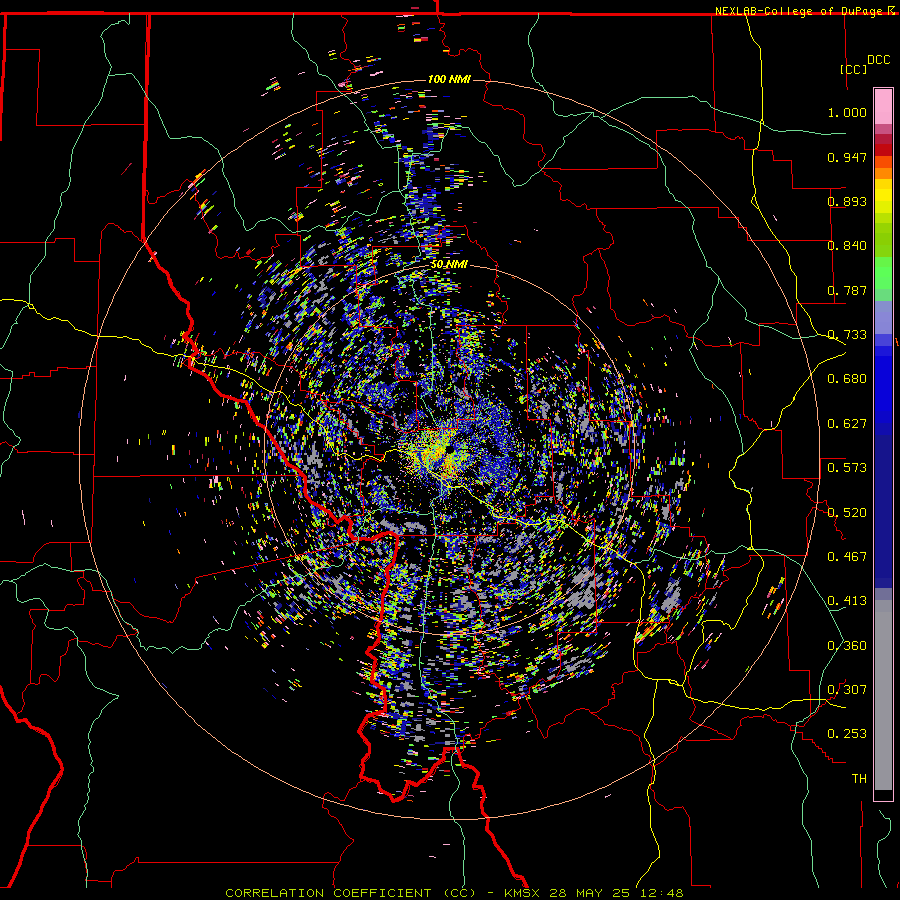Select the 0.253 legend value
This screenshot has height=900, width=900.
[x=847, y=734]
